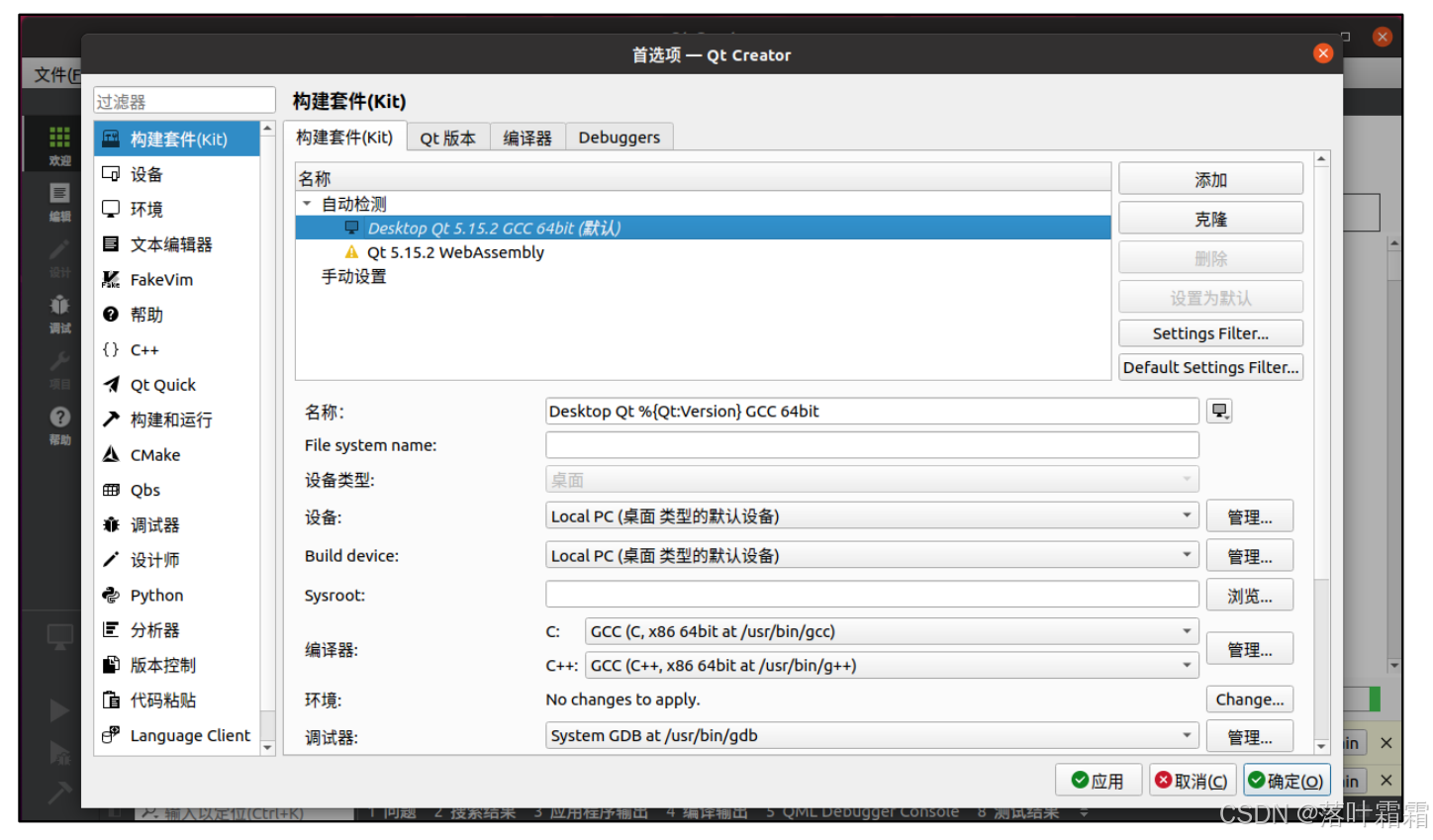This screenshot has height=840, width=1433.
Task: Open the Language Client settings category
Action: [177, 735]
